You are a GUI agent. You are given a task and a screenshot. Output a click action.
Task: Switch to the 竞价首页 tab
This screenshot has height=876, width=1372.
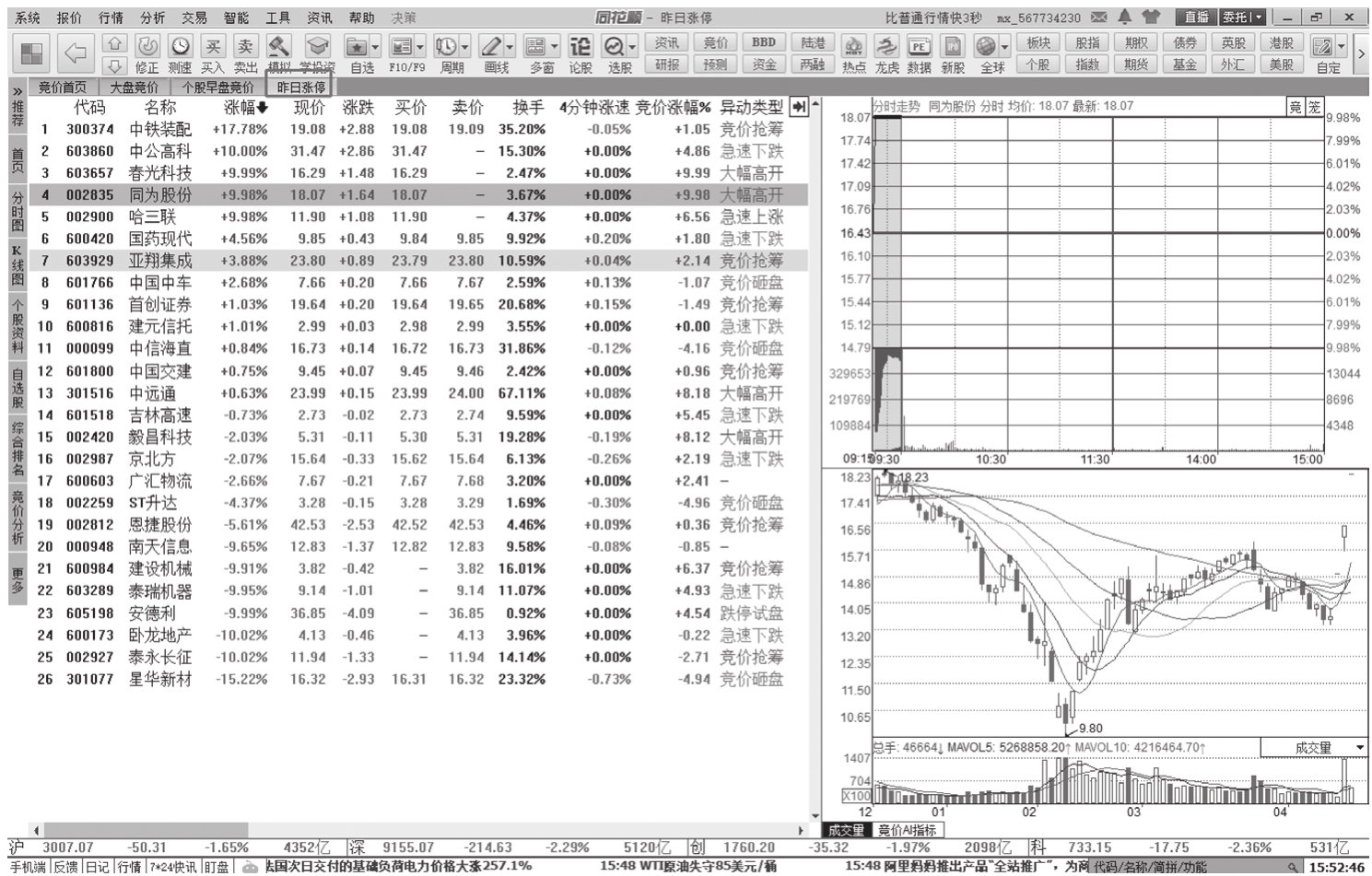pos(62,88)
